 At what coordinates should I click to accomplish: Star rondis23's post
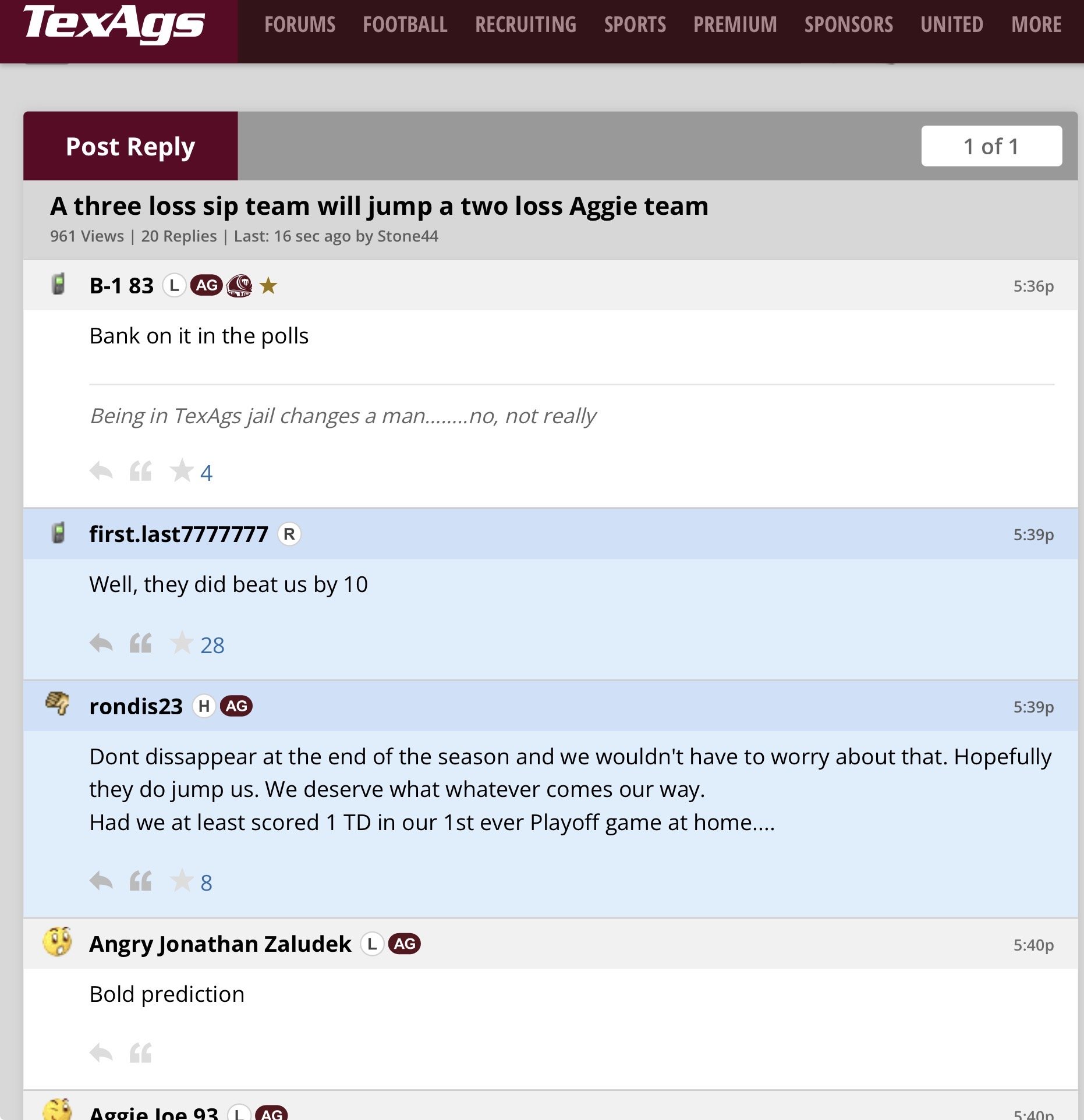(182, 881)
